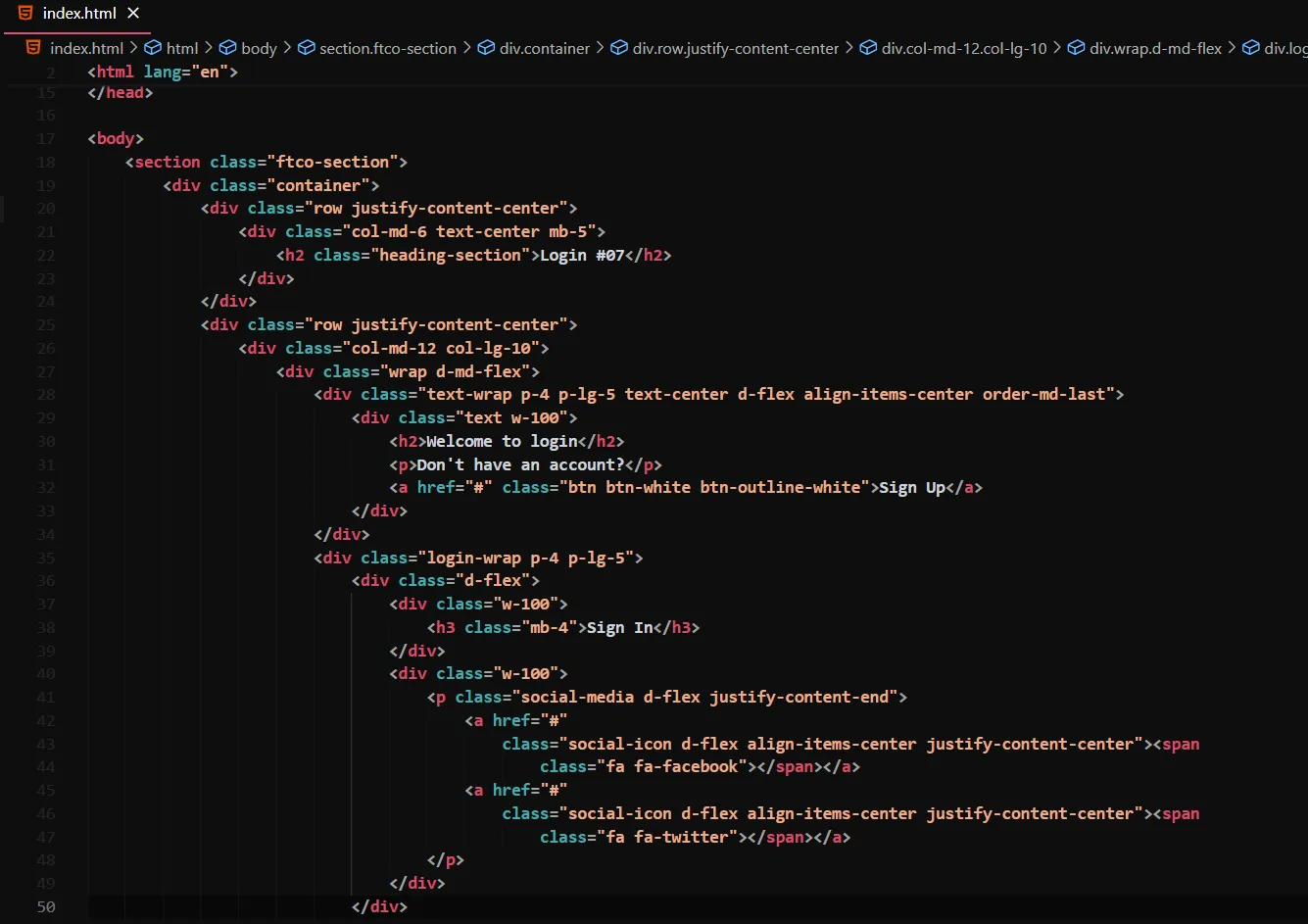1308x924 pixels.
Task: Select the index.html tab title
Action: (79, 14)
